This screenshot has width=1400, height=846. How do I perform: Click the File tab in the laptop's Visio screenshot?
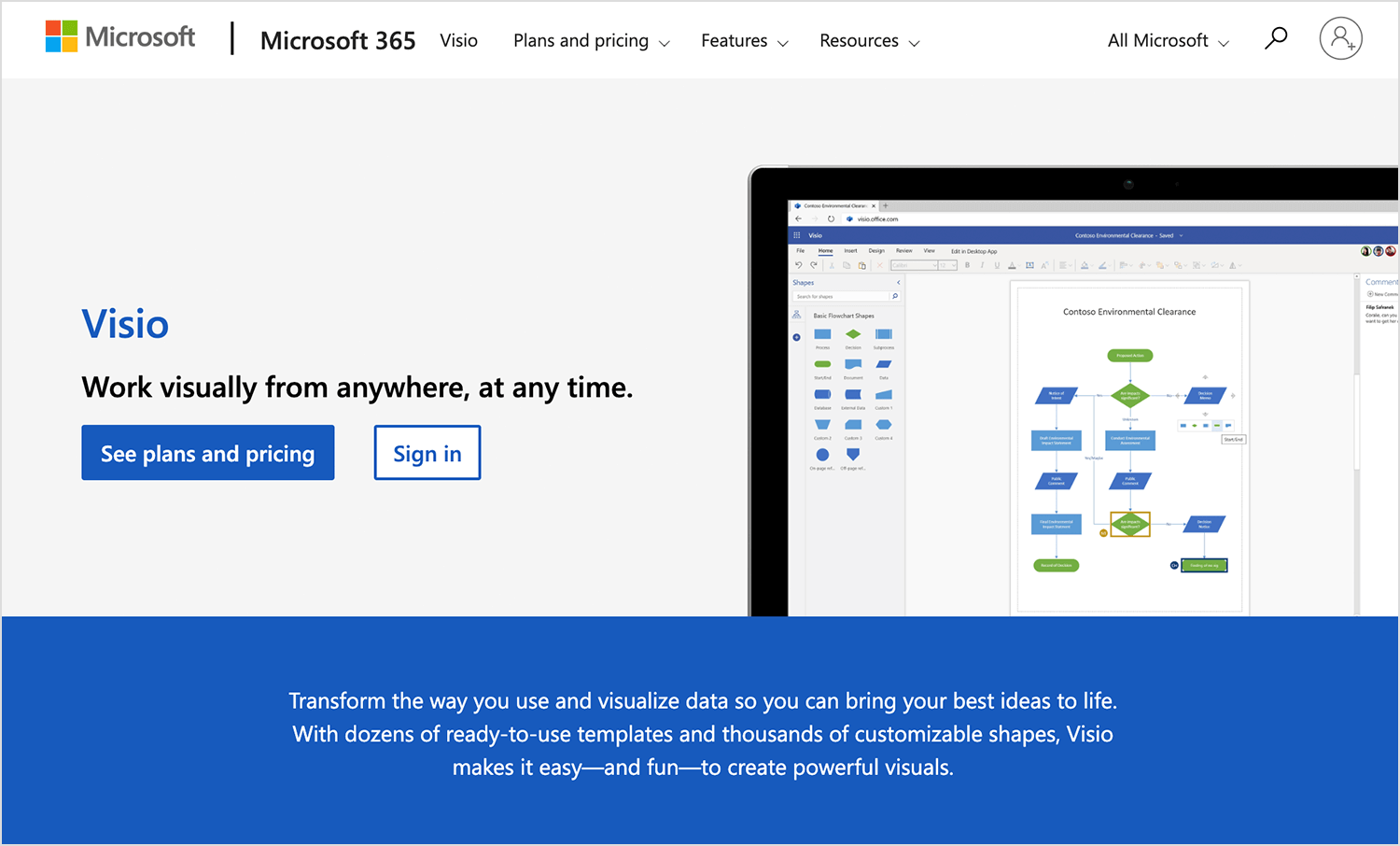click(800, 250)
